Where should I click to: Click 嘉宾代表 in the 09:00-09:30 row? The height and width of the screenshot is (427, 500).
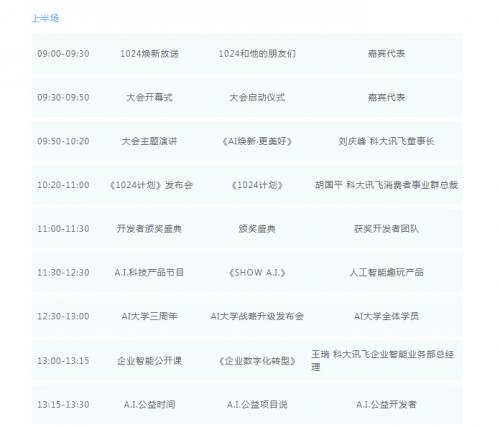point(386,54)
